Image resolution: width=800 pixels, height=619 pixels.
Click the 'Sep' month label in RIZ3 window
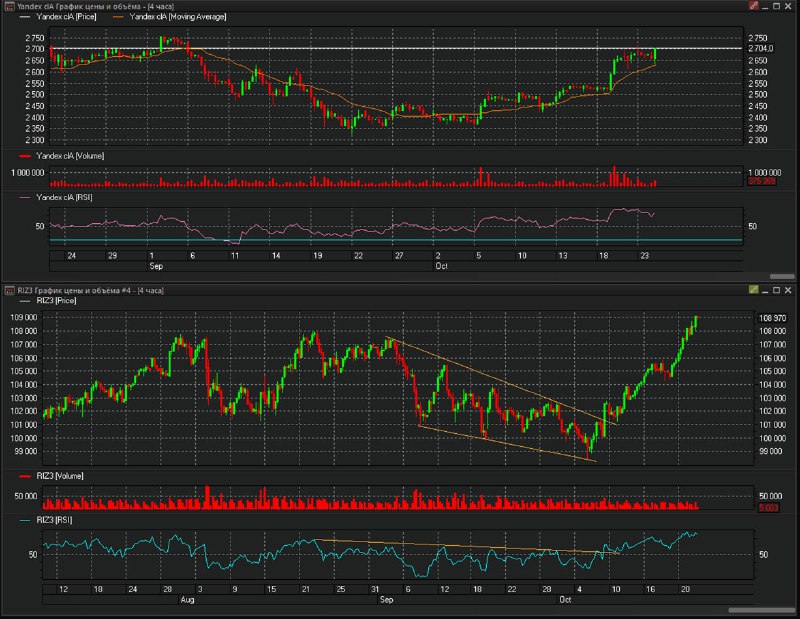click(386, 600)
